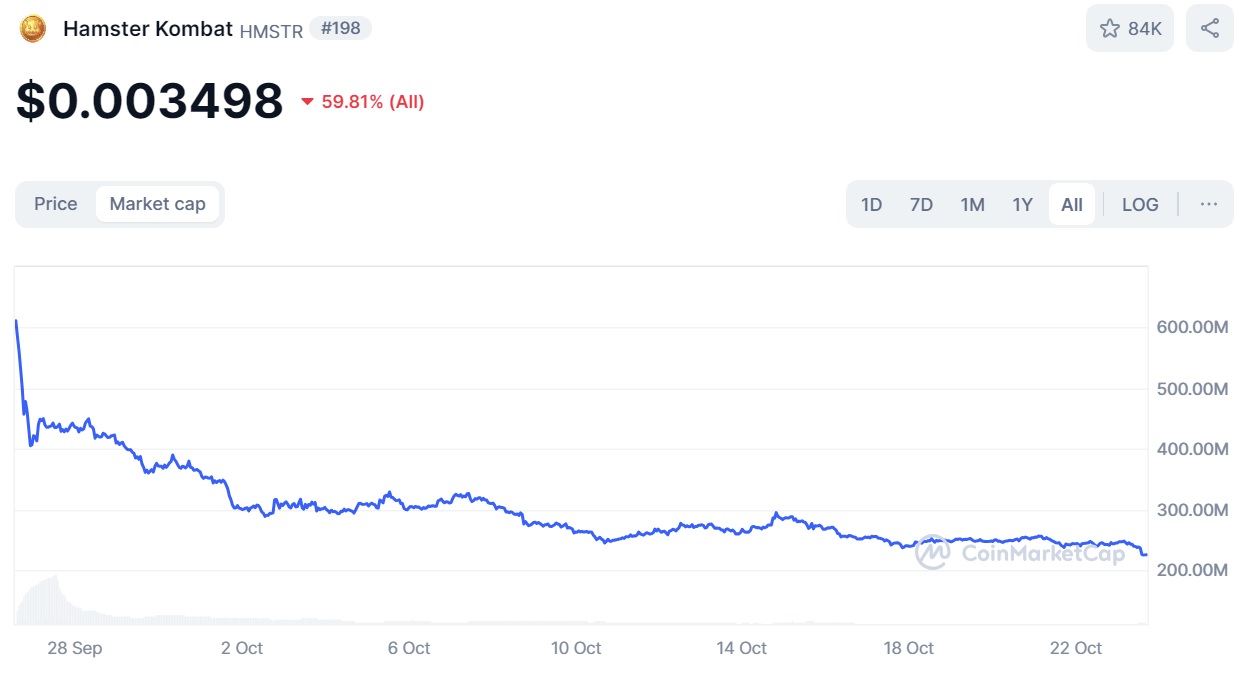Select the All time range
The height and width of the screenshot is (691, 1251).
pyautogui.click(x=1072, y=204)
